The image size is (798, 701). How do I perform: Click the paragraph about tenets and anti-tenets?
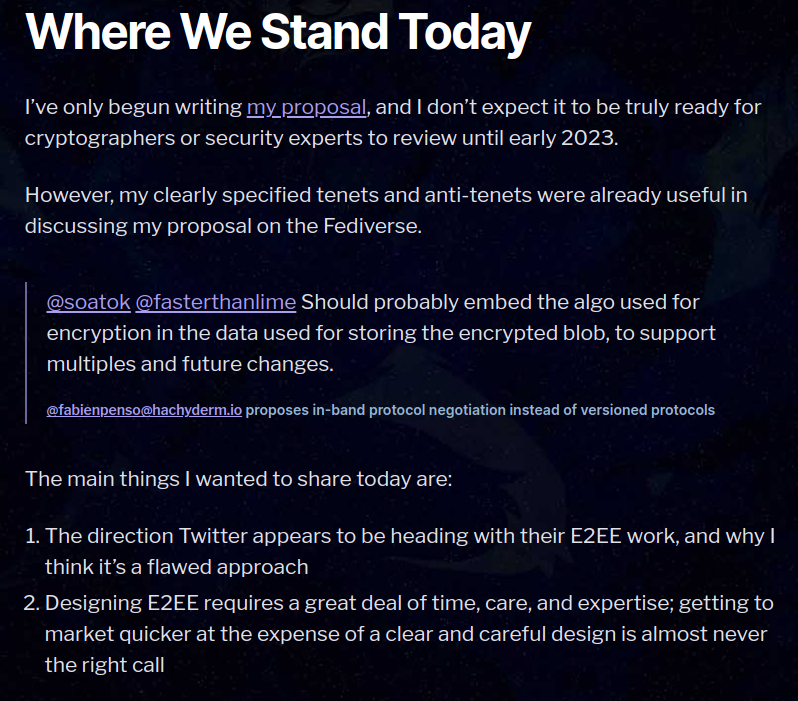(385, 211)
